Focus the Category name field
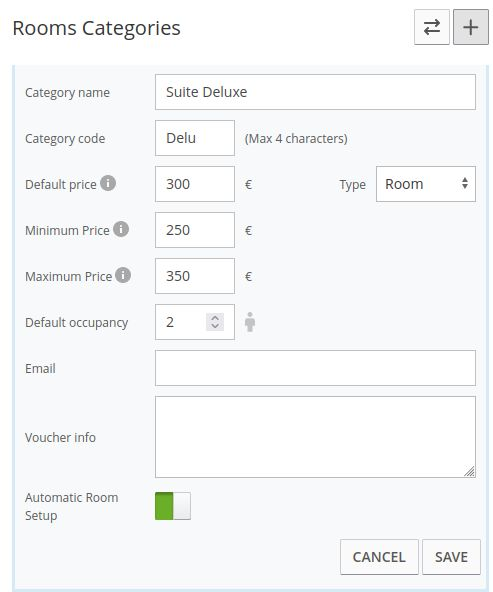This screenshot has width=493, height=592. tap(315, 92)
